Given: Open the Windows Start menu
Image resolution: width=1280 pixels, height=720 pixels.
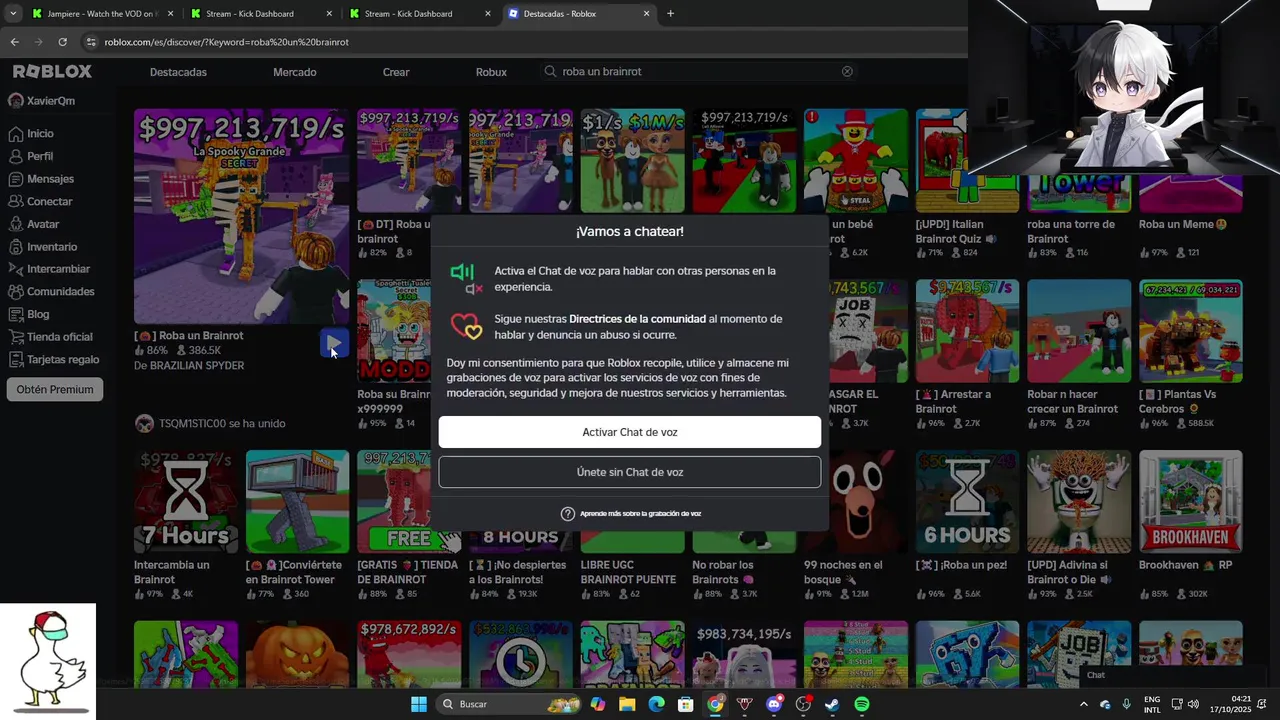Looking at the screenshot, I should pyautogui.click(x=419, y=704).
